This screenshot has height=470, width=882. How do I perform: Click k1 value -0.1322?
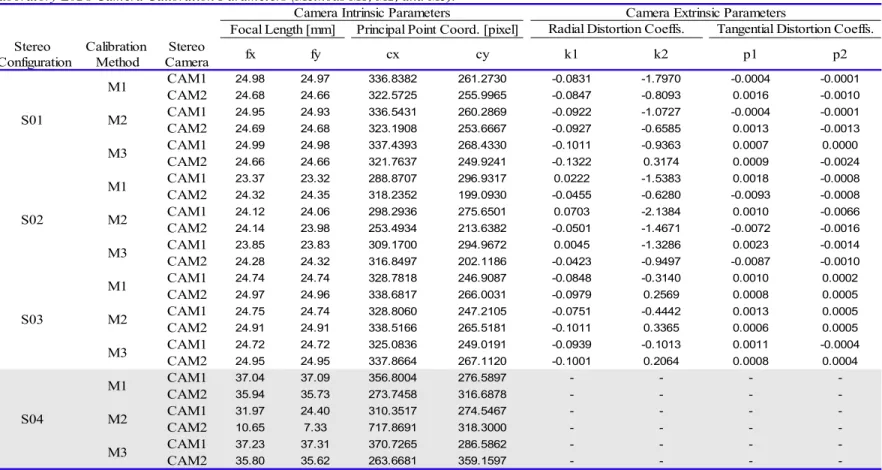[572, 162]
